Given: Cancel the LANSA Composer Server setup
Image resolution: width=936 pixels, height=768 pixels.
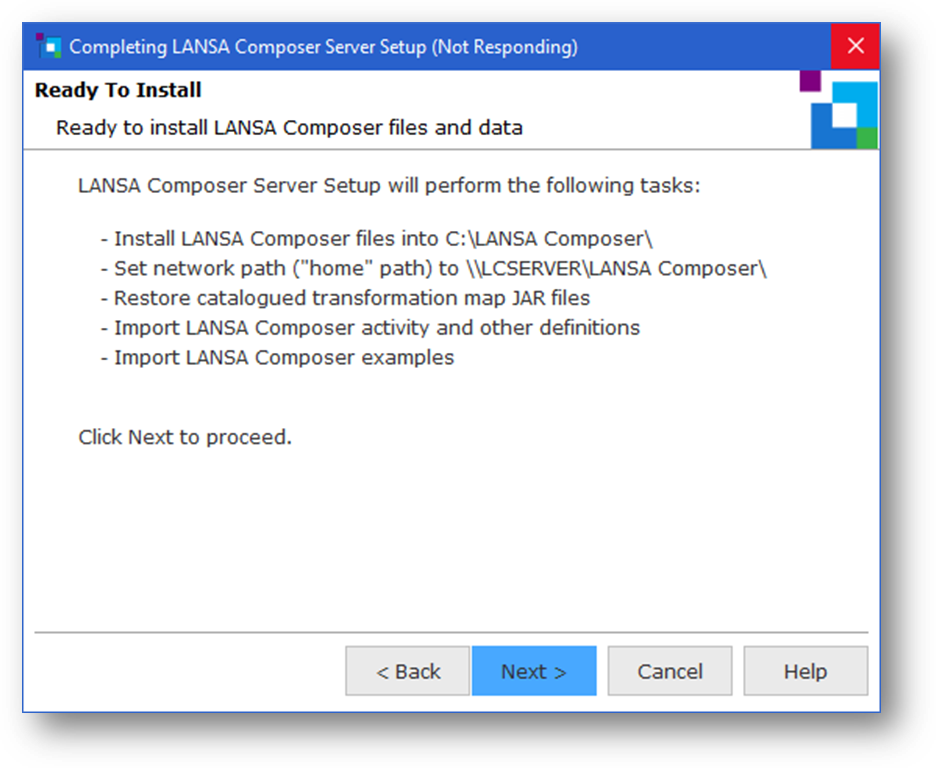Looking at the screenshot, I should coord(670,671).
